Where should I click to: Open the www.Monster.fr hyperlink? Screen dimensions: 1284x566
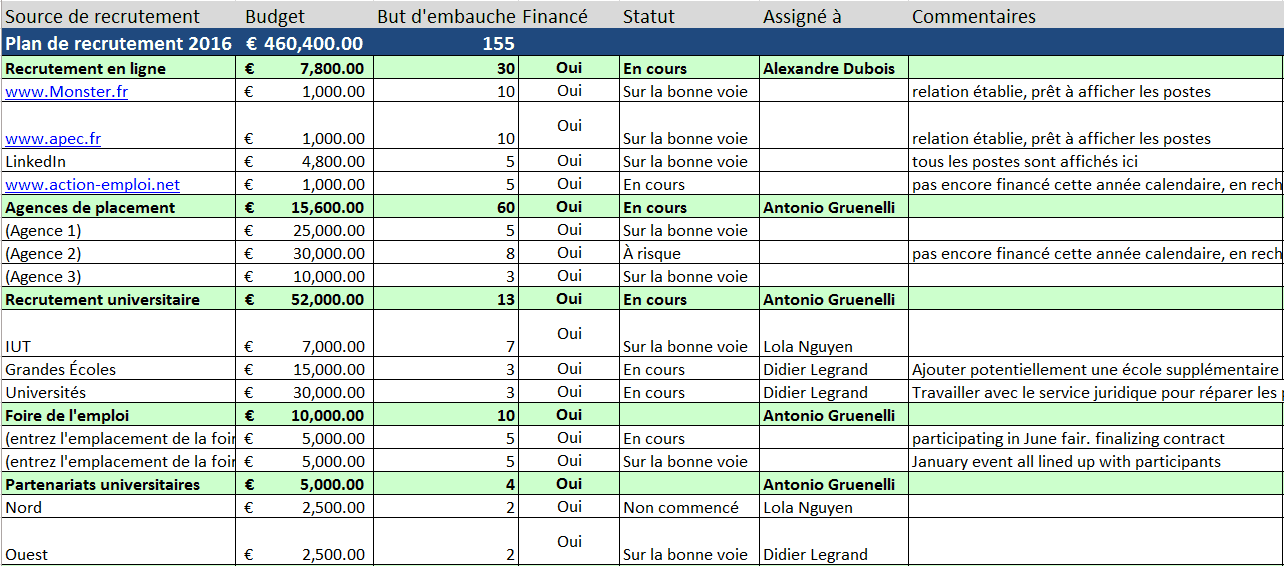pyautogui.click(x=66, y=92)
